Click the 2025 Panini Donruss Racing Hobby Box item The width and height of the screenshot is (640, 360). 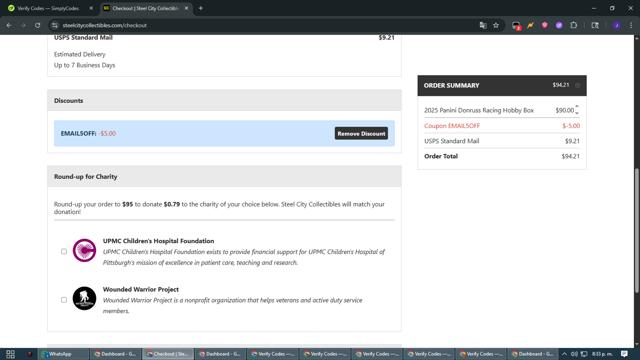(479, 110)
